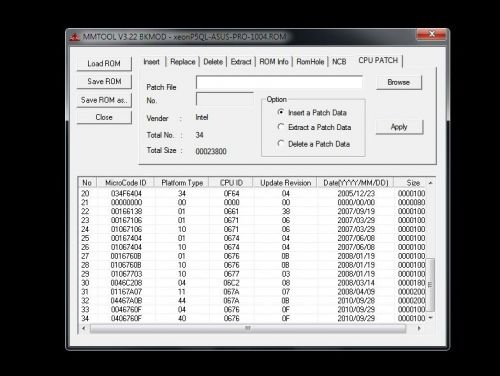Click the Update Revision 38 cell

(286, 211)
